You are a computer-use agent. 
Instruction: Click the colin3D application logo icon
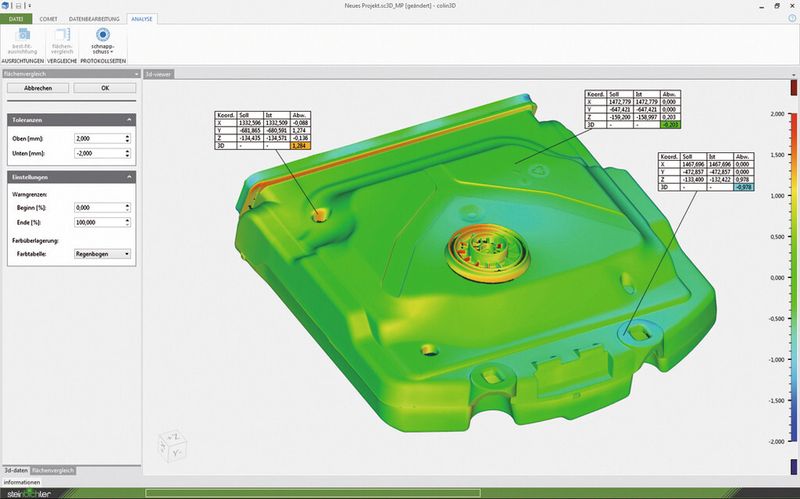5,6
